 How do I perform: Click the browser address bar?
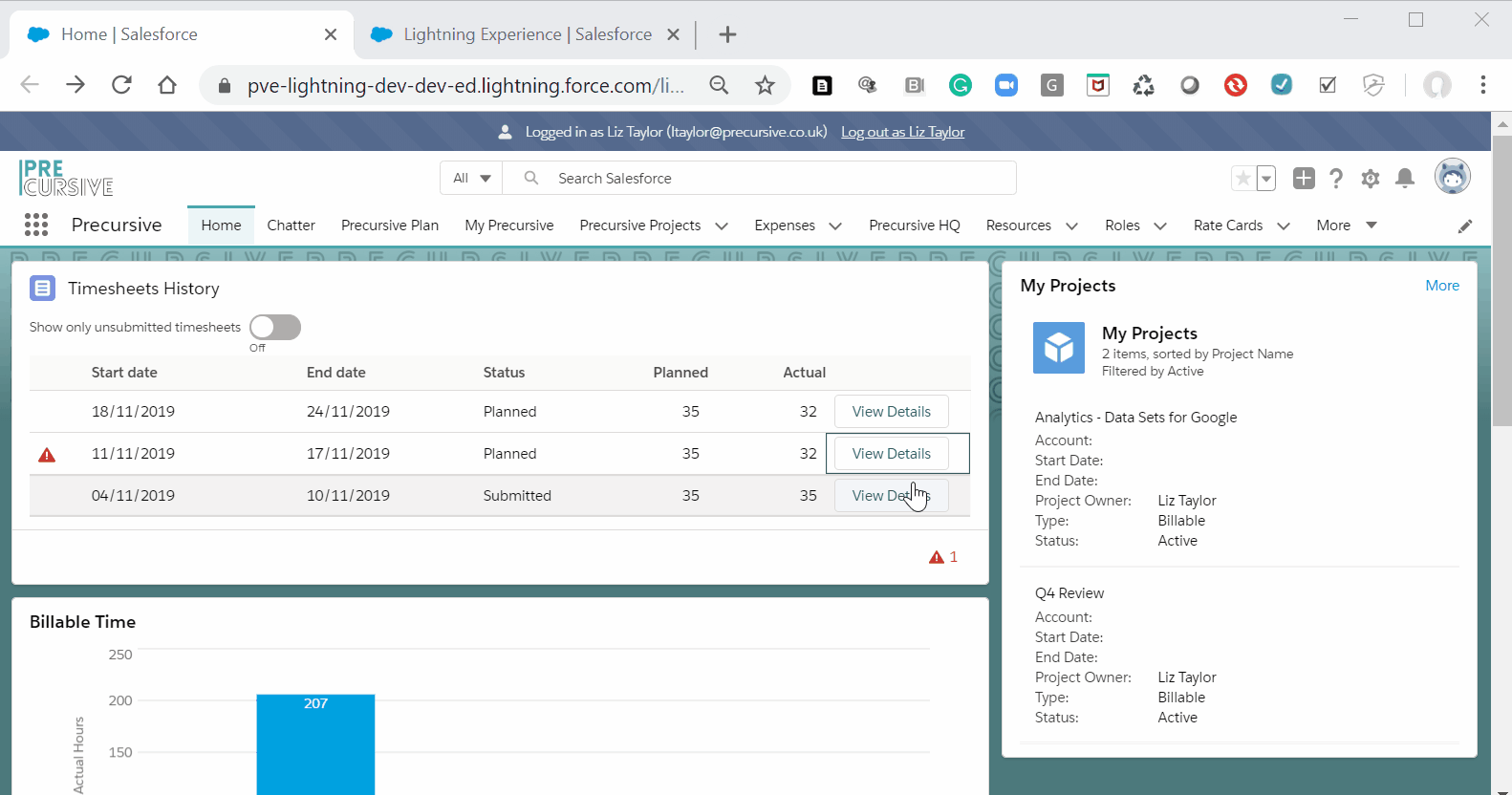tap(465, 85)
